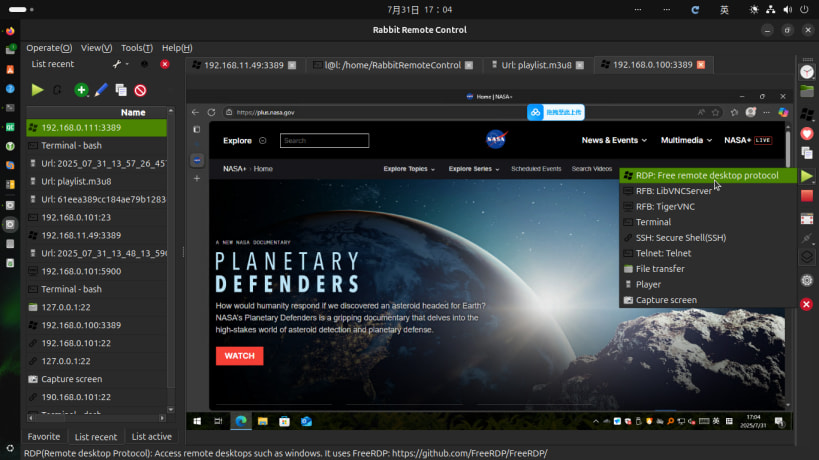Click the back arrow in remote Edge browser
Image resolution: width=819 pixels, height=460 pixels.
point(195,112)
